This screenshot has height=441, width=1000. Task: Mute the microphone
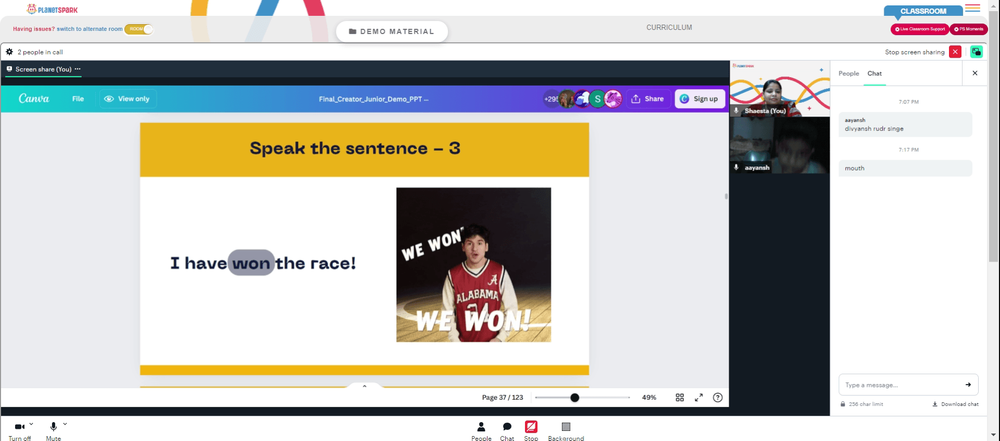[x=54, y=430]
